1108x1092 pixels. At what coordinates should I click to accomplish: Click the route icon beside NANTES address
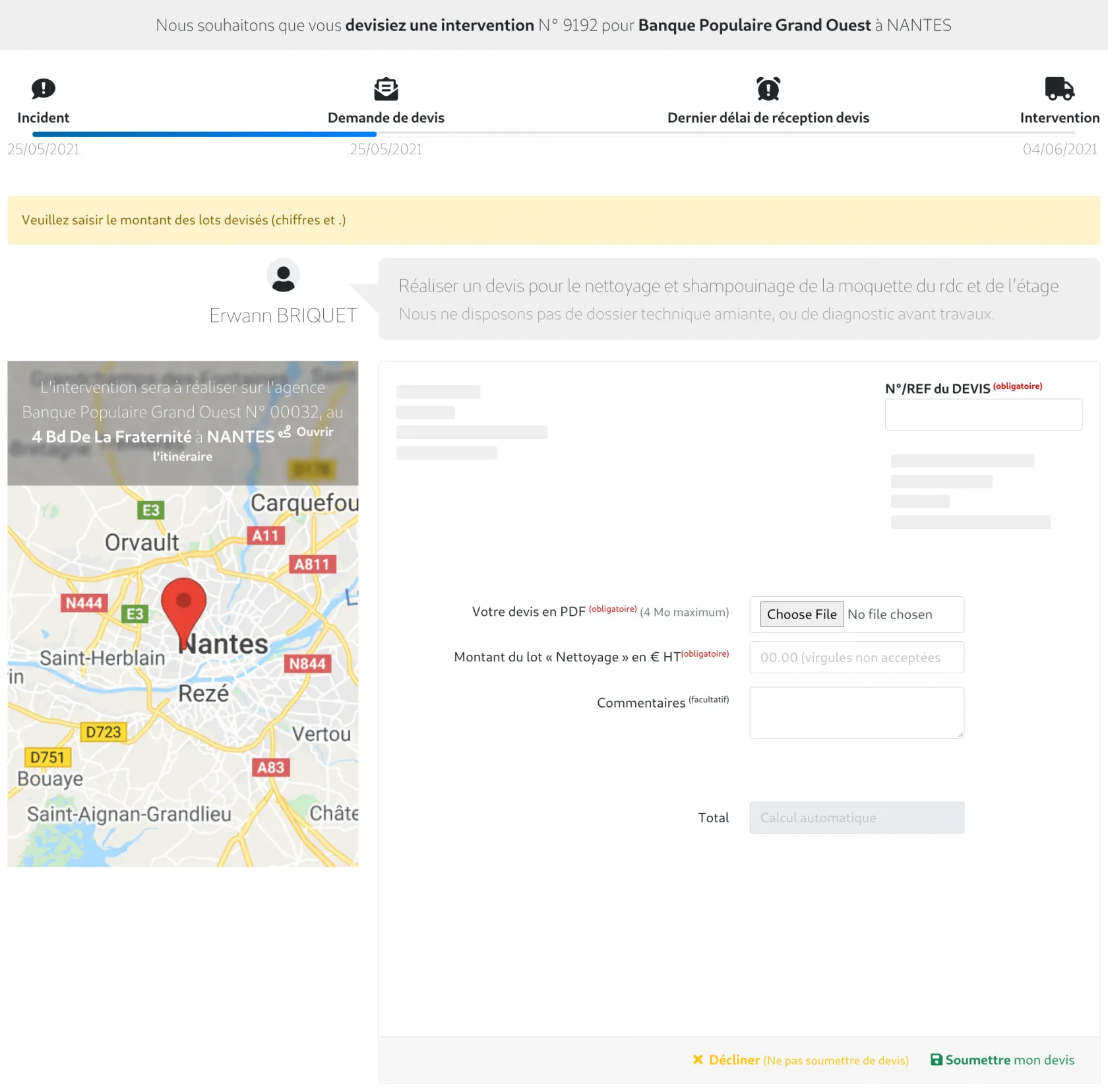[285, 433]
